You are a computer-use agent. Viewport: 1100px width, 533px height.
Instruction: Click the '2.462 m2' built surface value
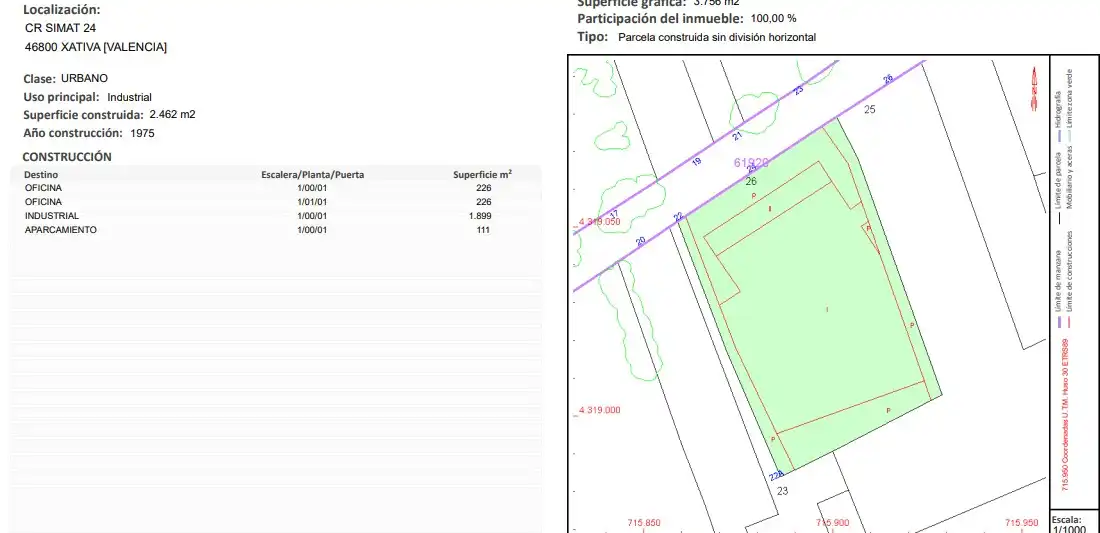173,114
